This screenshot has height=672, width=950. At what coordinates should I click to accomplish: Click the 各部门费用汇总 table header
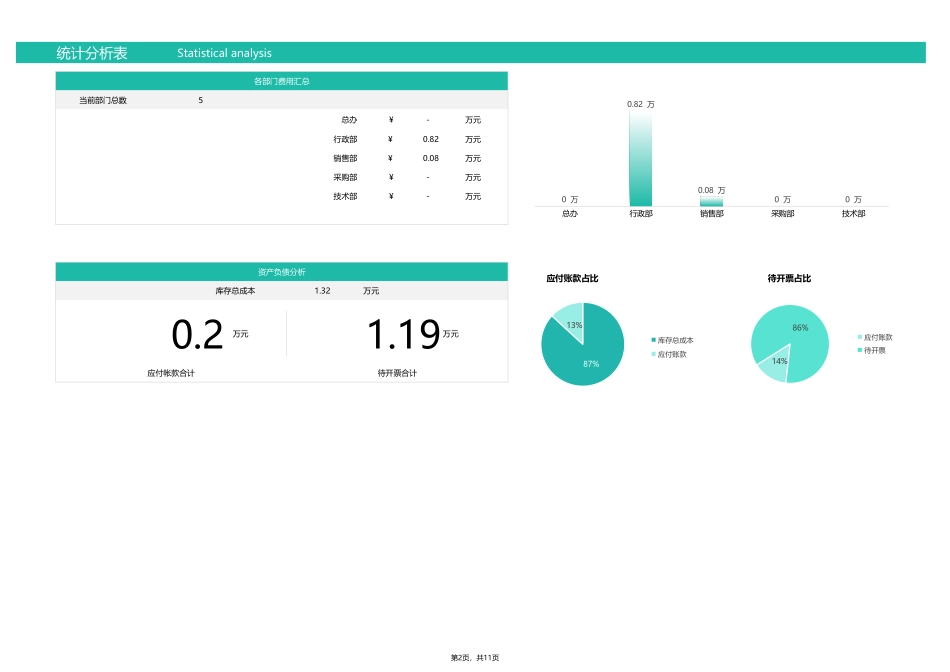point(281,81)
